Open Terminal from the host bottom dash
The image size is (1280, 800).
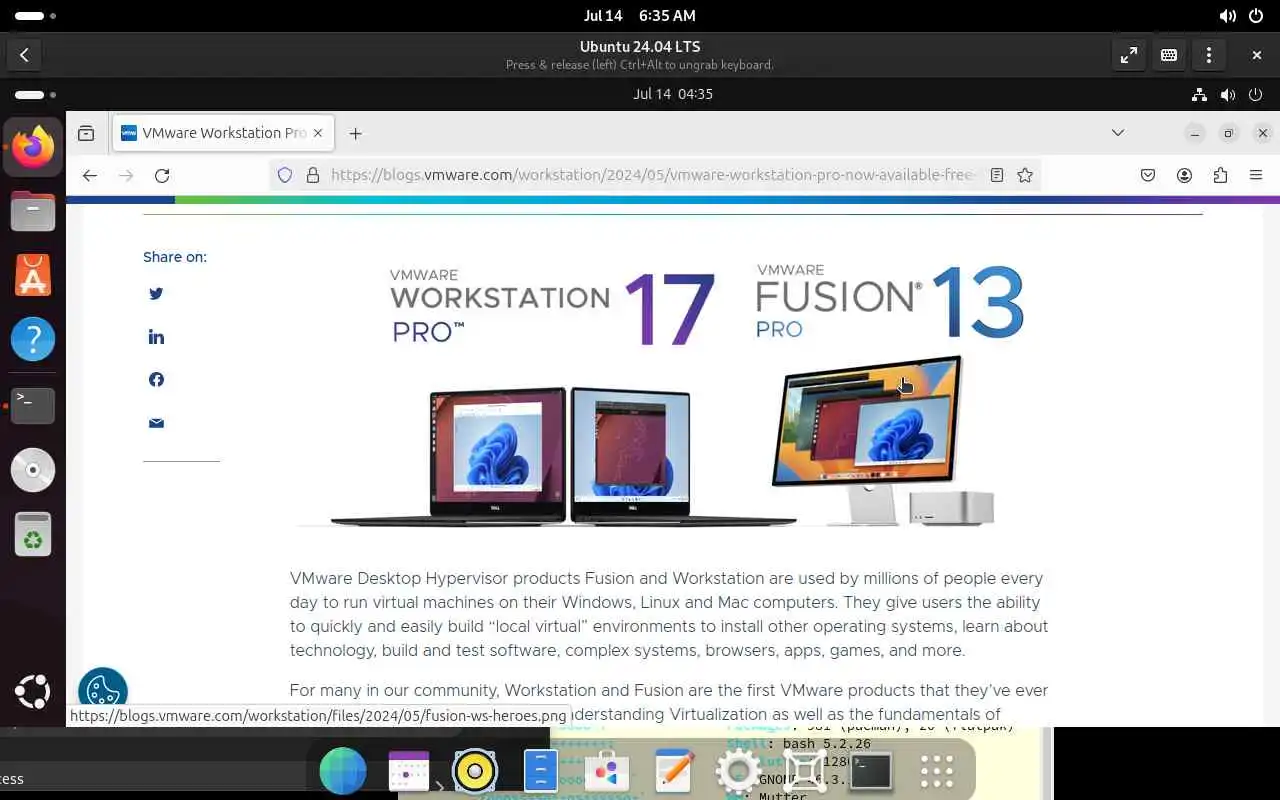871,771
